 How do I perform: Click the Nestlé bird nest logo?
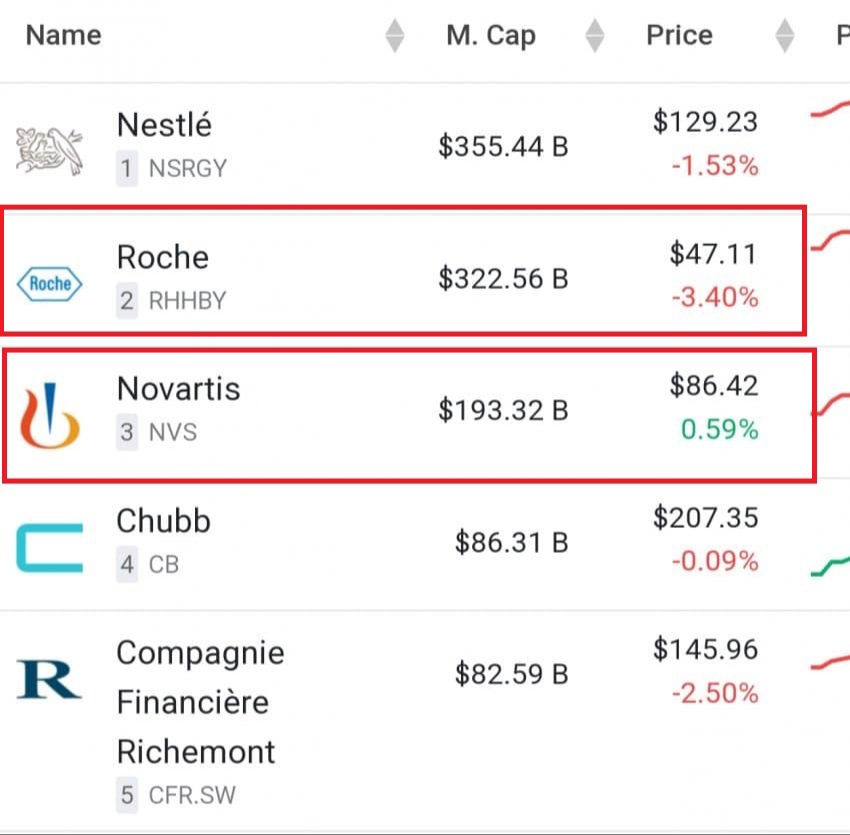(50, 146)
